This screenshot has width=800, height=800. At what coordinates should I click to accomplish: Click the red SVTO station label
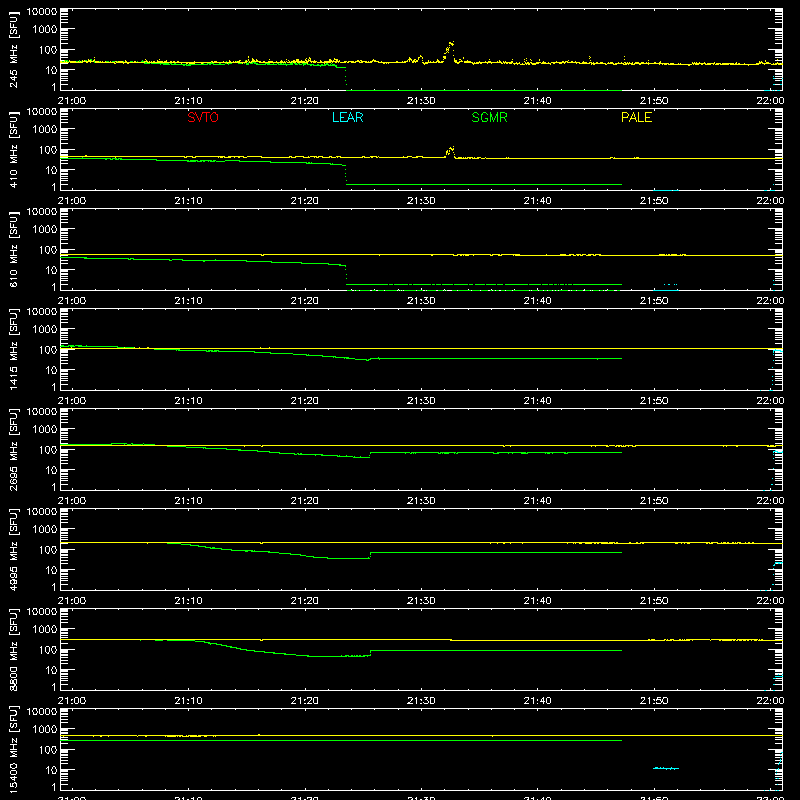203,117
